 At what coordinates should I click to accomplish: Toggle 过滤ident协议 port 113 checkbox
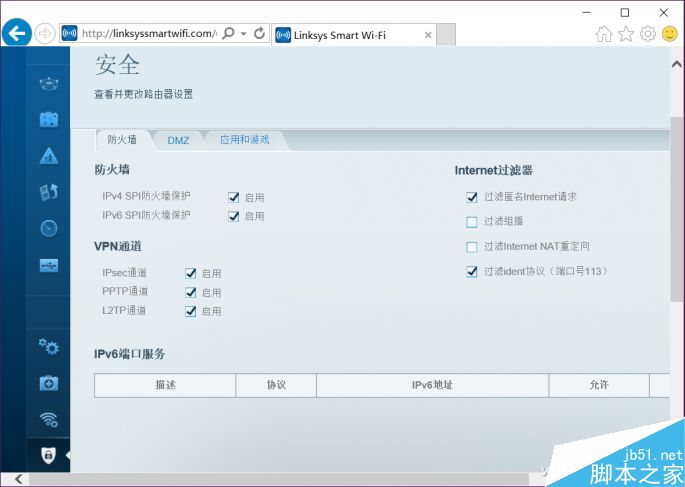(x=472, y=272)
